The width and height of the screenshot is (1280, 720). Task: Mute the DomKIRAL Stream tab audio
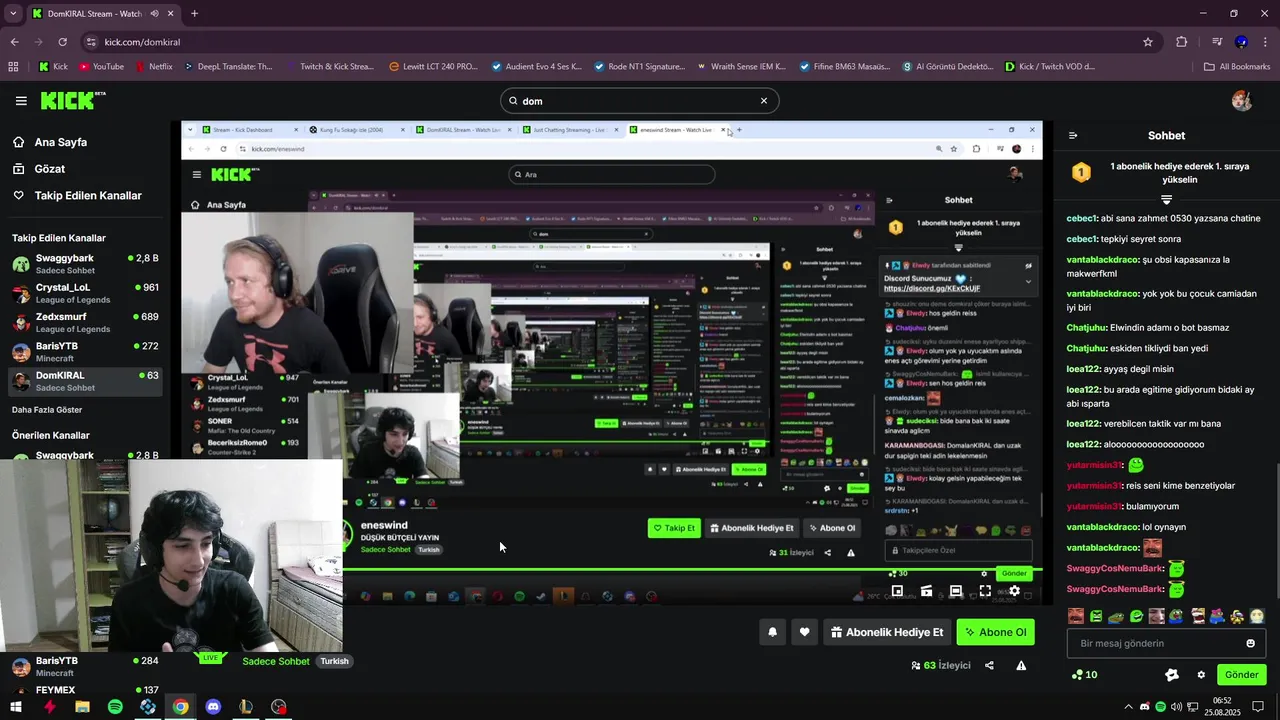(x=155, y=14)
